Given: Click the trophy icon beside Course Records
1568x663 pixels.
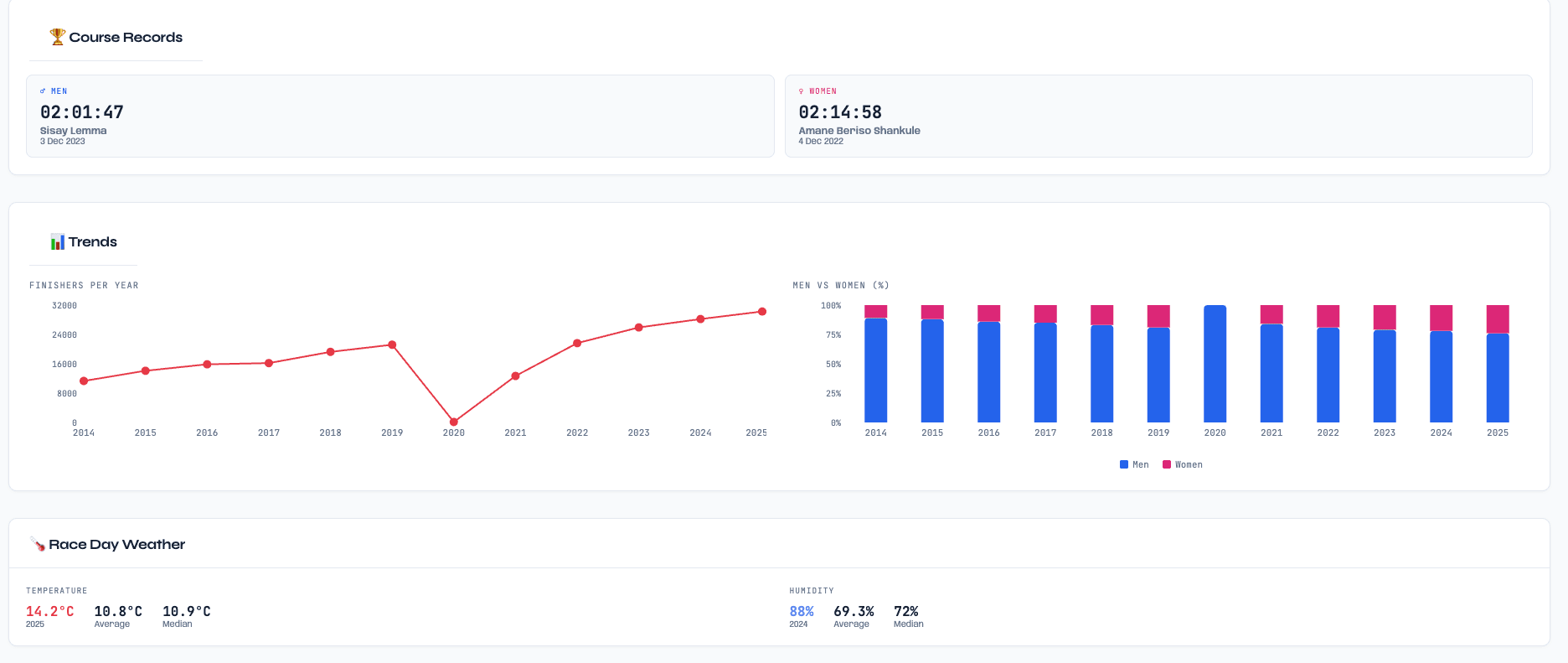Looking at the screenshot, I should tap(57, 37).
